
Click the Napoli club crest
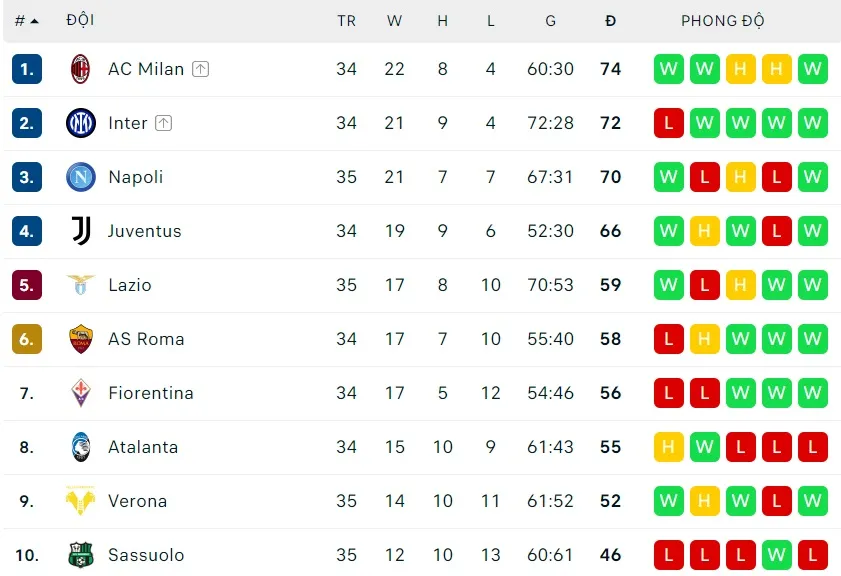click(82, 177)
